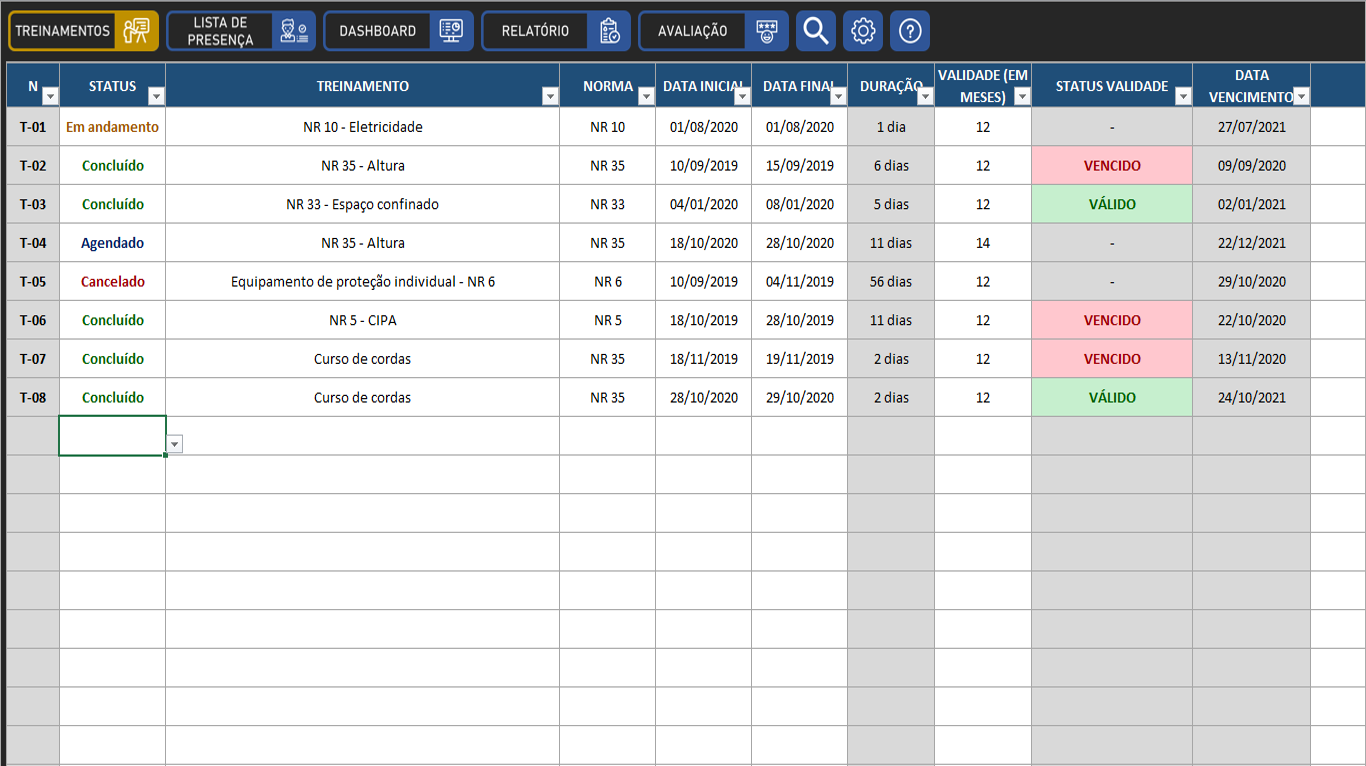Click the start date 04/01/2020
This screenshot has width=1366, height=766.
(x=704, y=204)
